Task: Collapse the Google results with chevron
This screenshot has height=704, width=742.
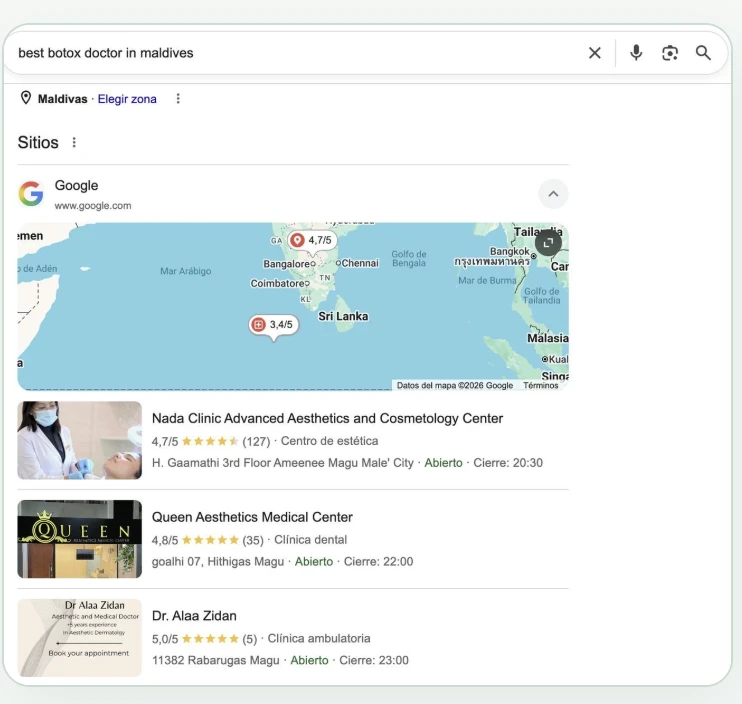Action: [553, 194]
